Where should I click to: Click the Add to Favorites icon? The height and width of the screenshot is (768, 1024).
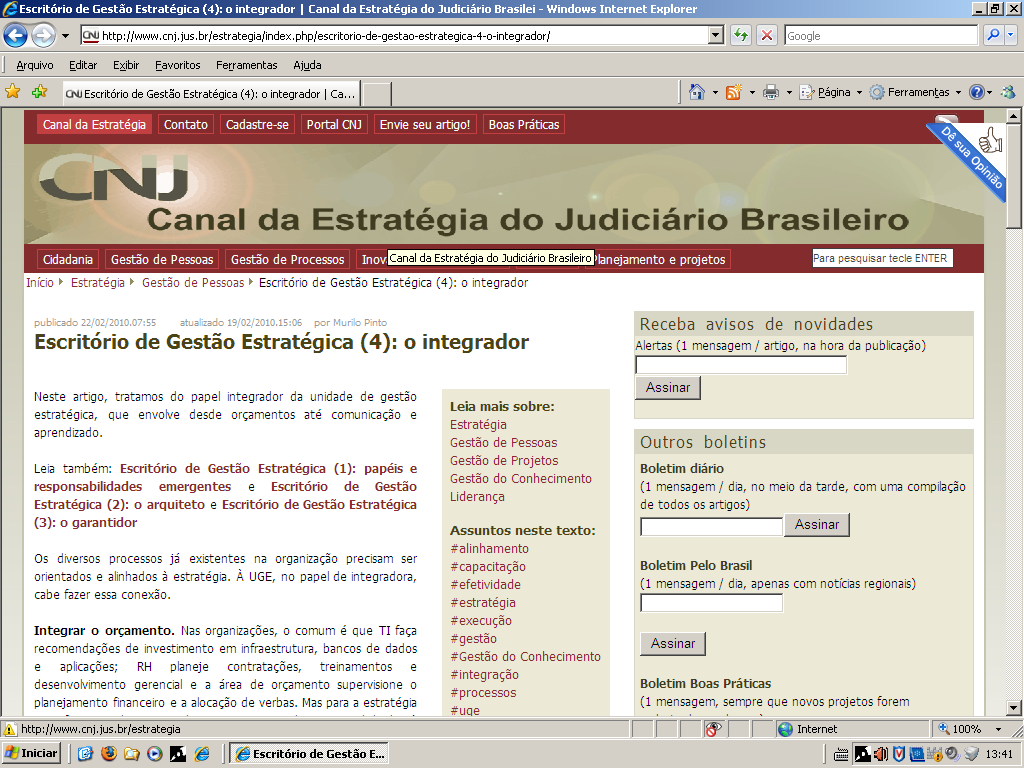(x=39, y=92)
